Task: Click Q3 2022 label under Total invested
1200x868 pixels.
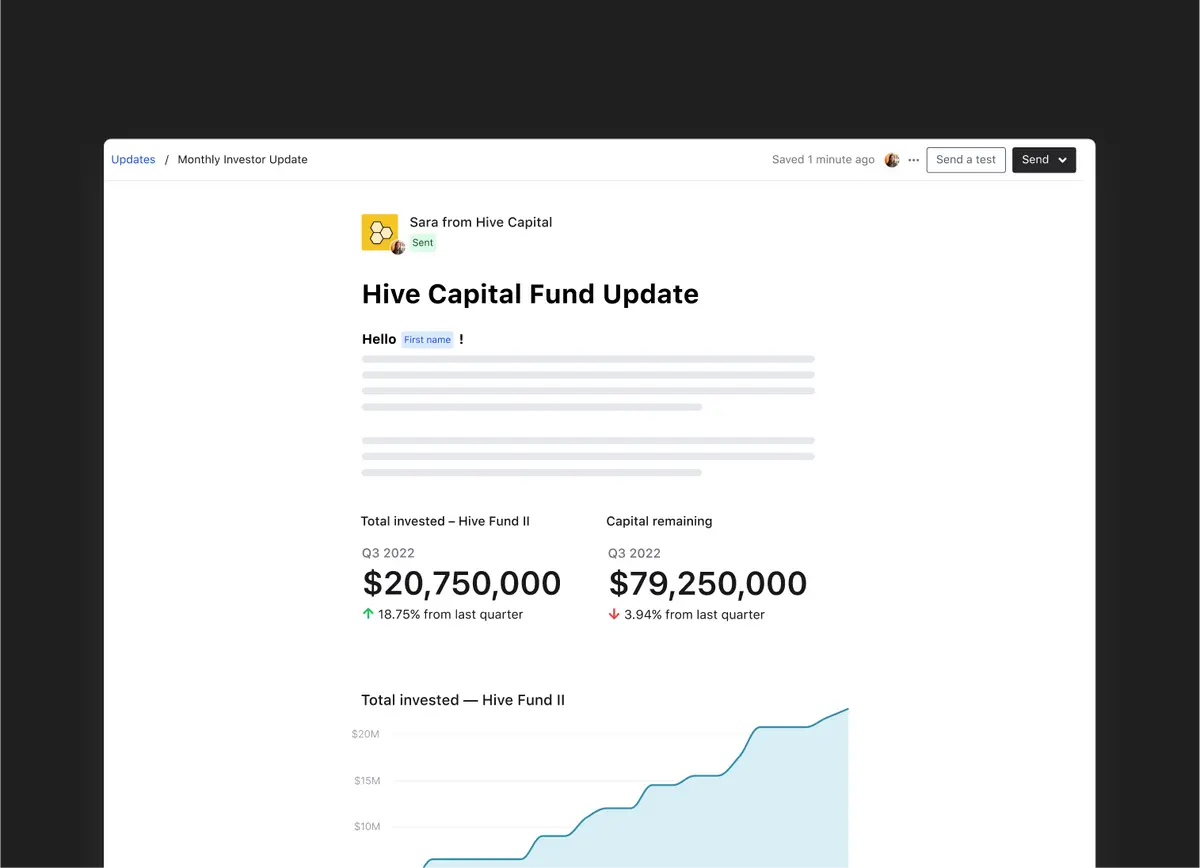Action: (388, 553)
